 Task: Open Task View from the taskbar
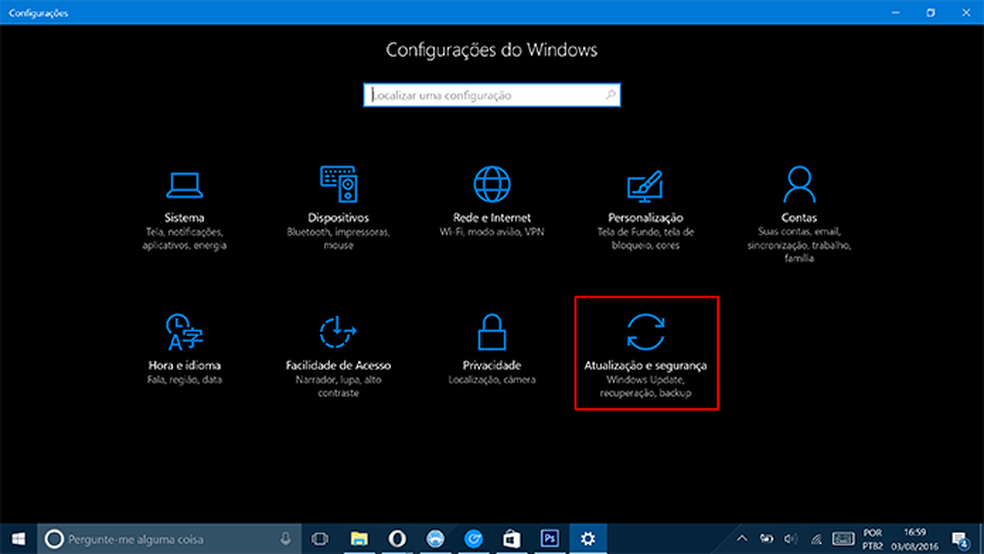coord(320,539)
